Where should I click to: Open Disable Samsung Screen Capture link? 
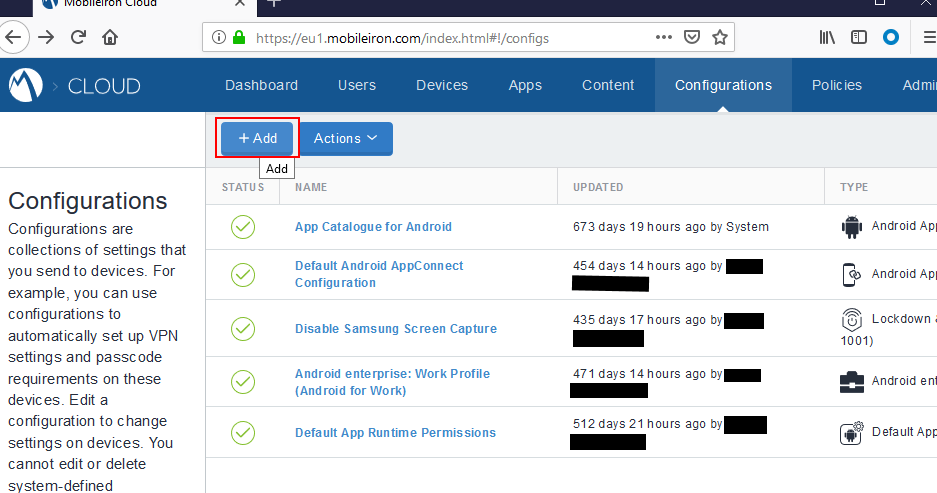pyautogui.click(x=395, y=329)
